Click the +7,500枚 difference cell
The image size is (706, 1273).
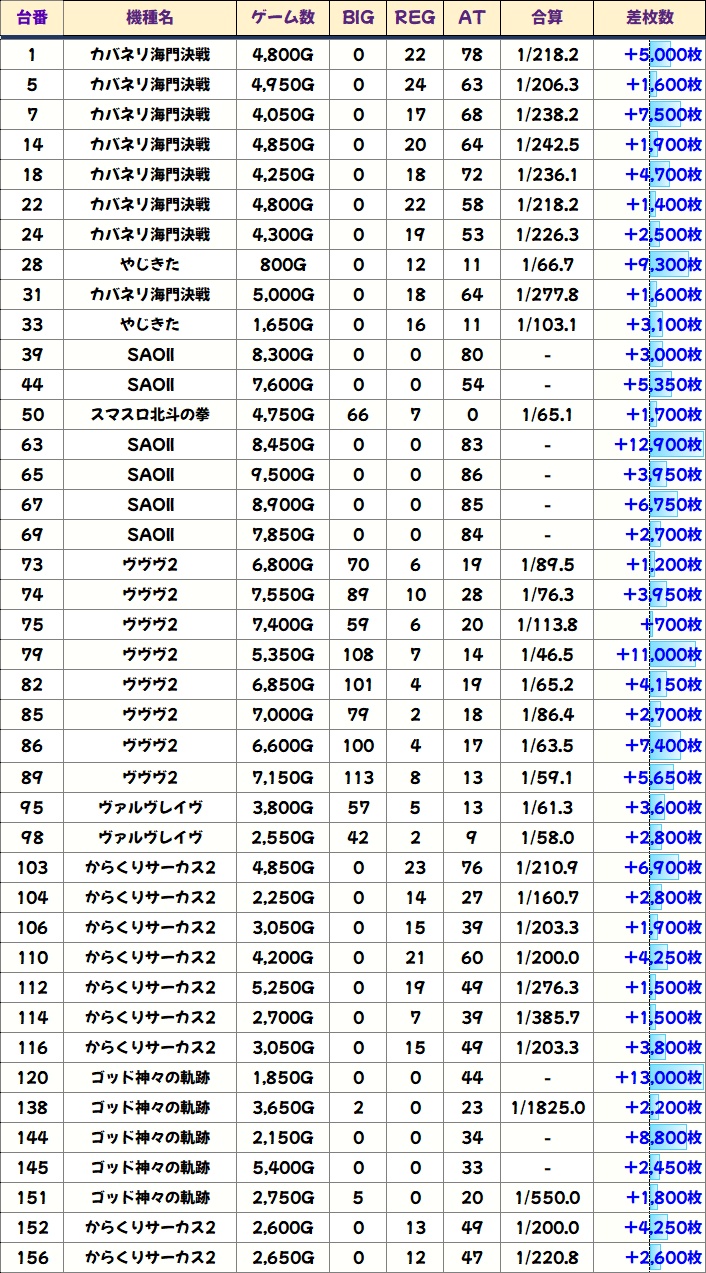(x=650, y=115)
